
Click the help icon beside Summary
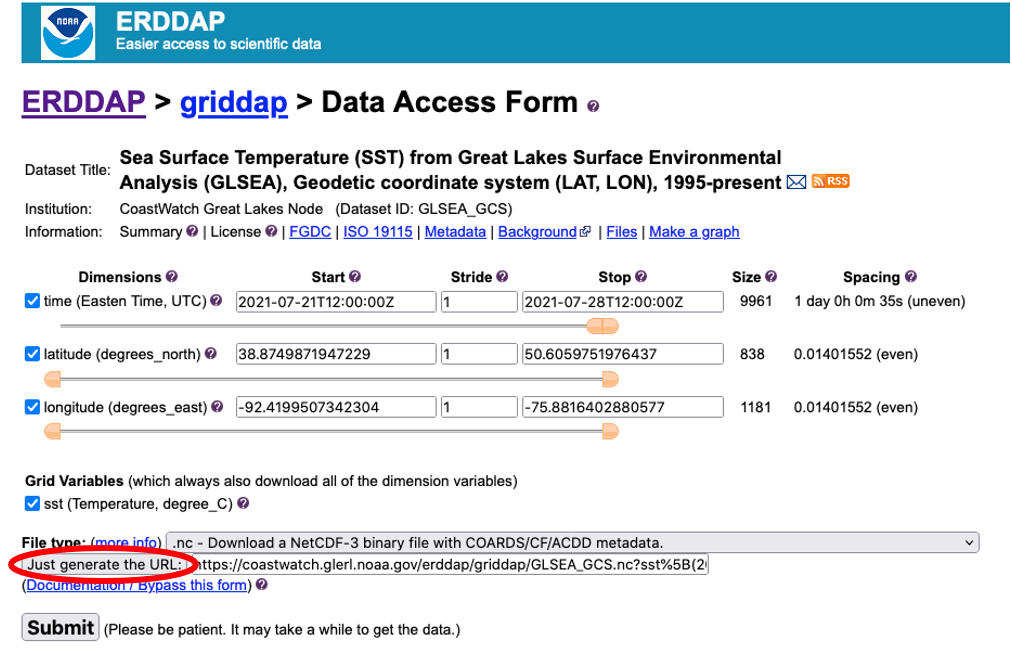(192, 232)
